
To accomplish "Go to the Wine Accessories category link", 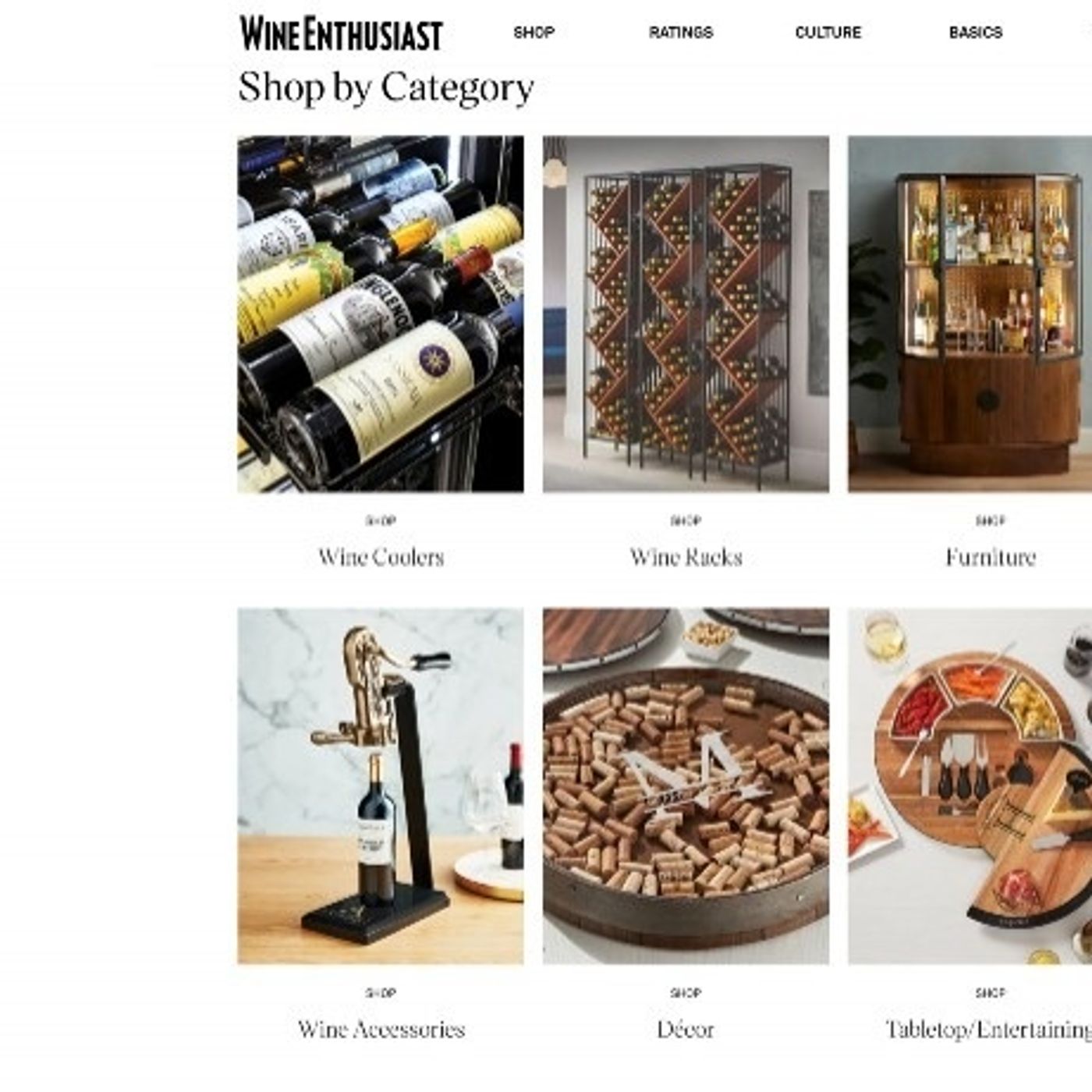I will [381, 1029].
